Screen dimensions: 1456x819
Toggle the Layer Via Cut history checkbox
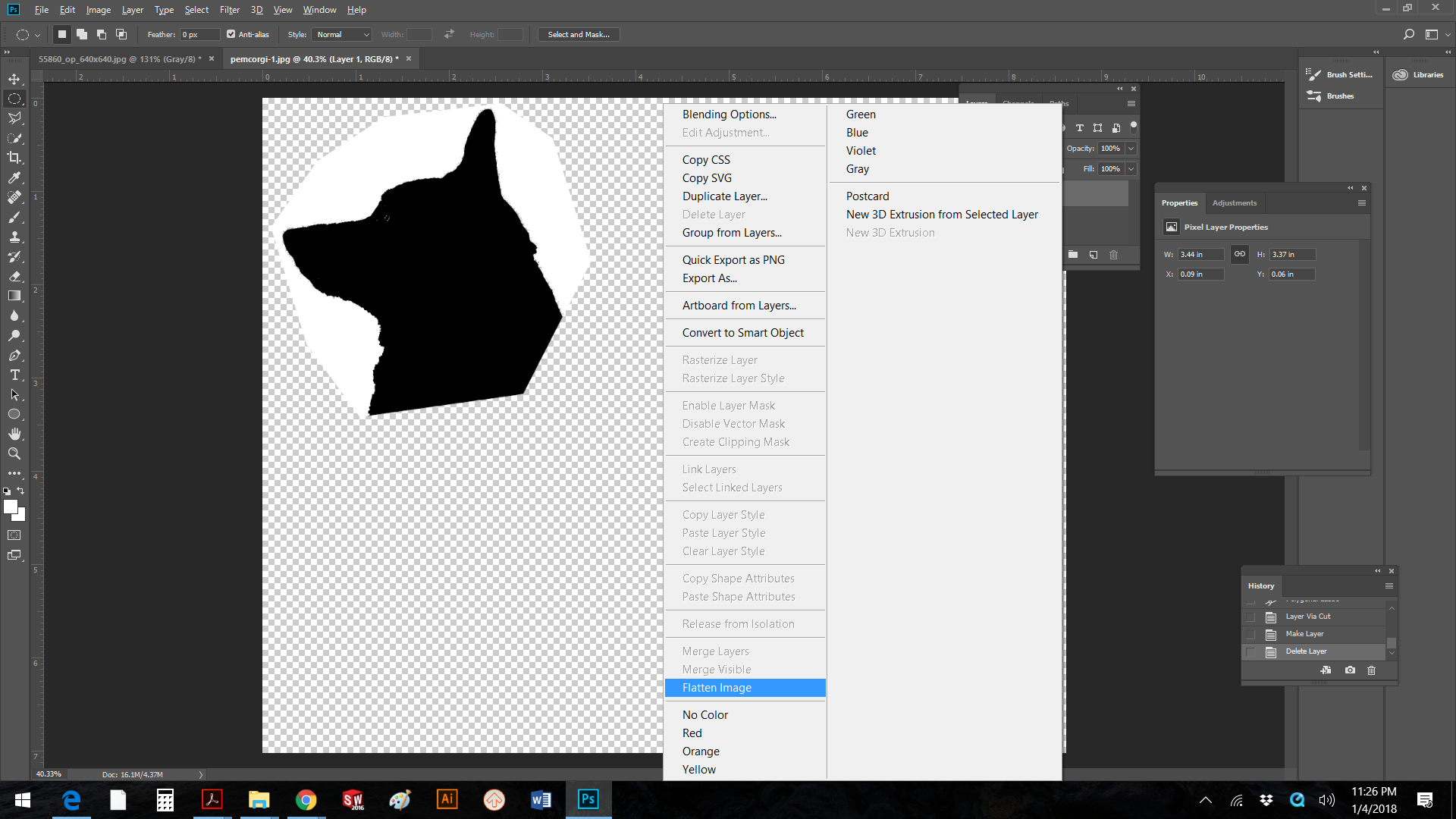[1250, 617]
